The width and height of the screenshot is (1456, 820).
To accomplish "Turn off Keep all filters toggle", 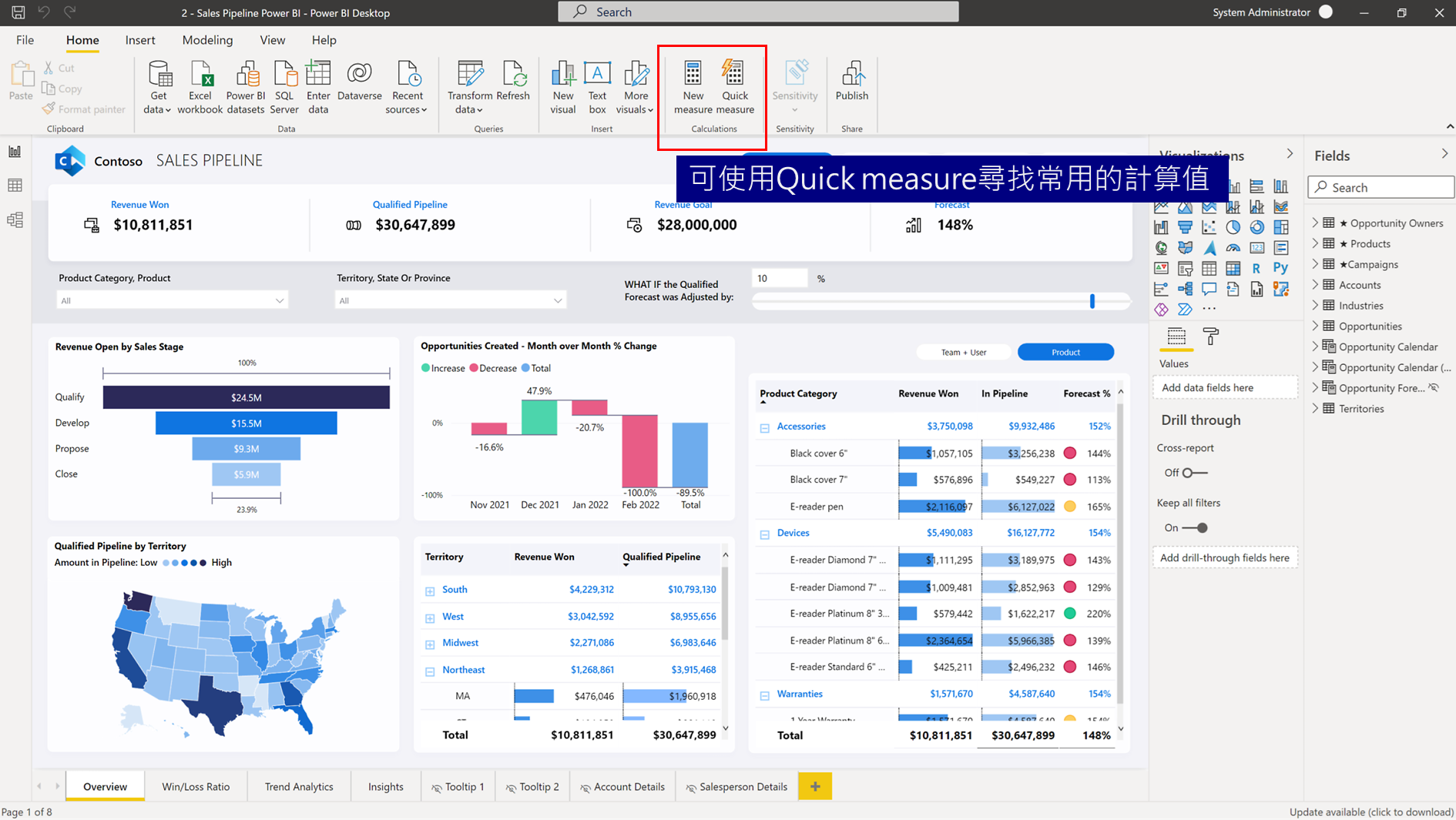I will pos(1195,528).
